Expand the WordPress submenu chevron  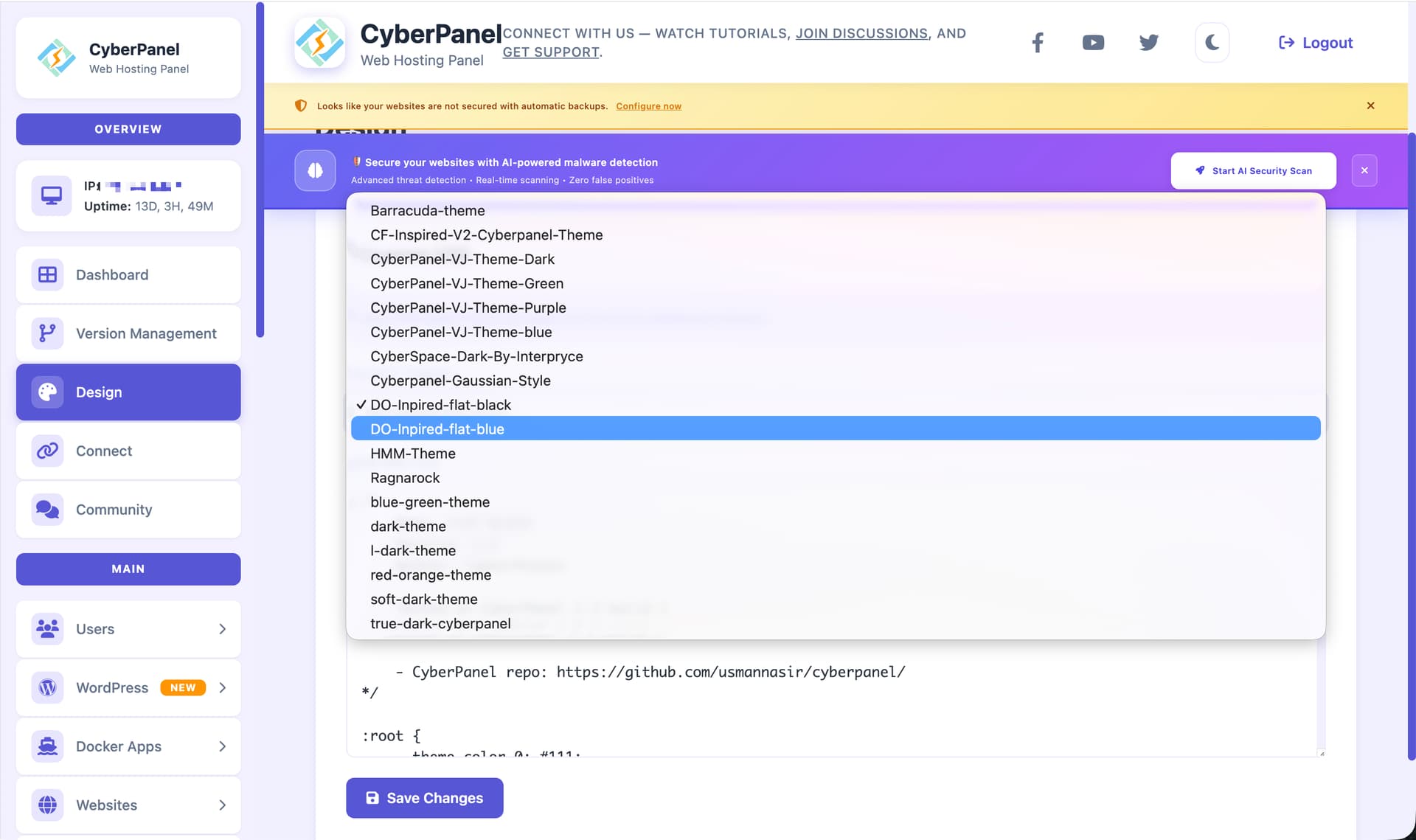[222, 687]
